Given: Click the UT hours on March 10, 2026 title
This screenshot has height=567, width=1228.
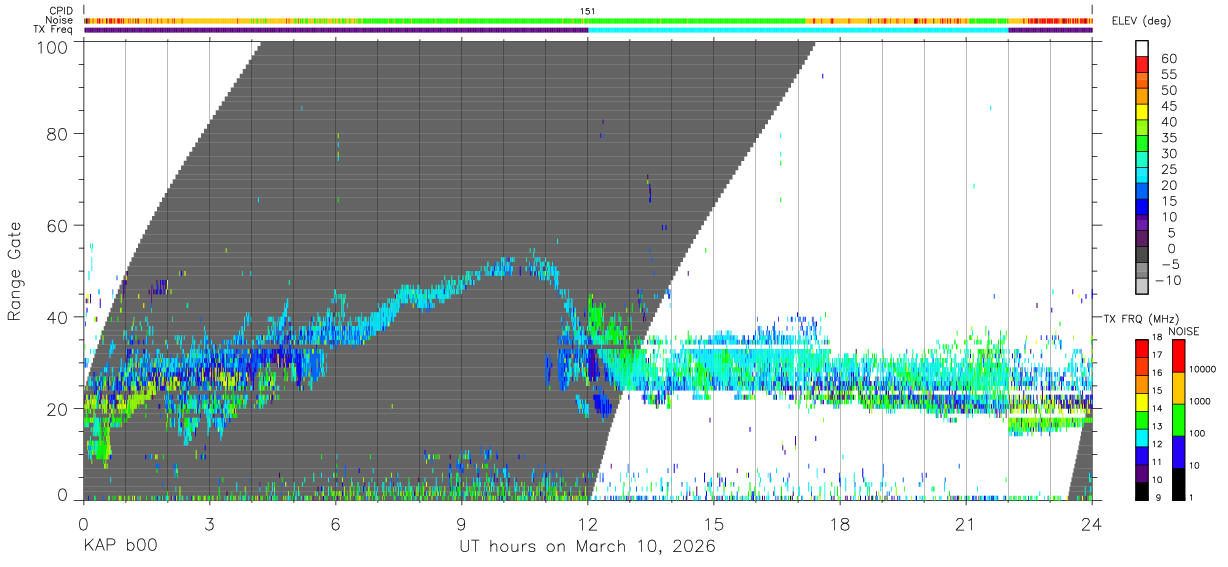Looking at the screenshot, I should point(587,548).
